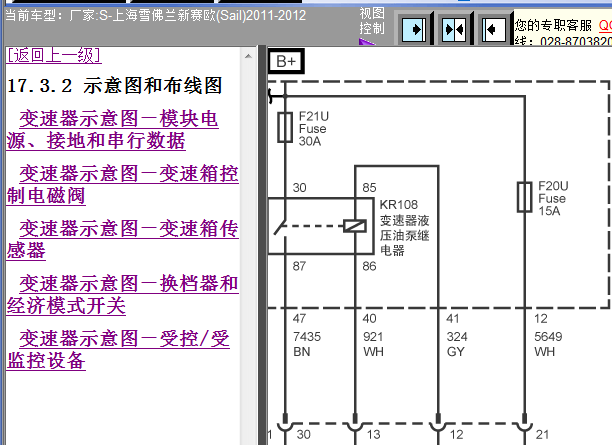This screenshot has width=612, height=445.
Task: Click relay terminal number 85
Action: coord(369,187)
